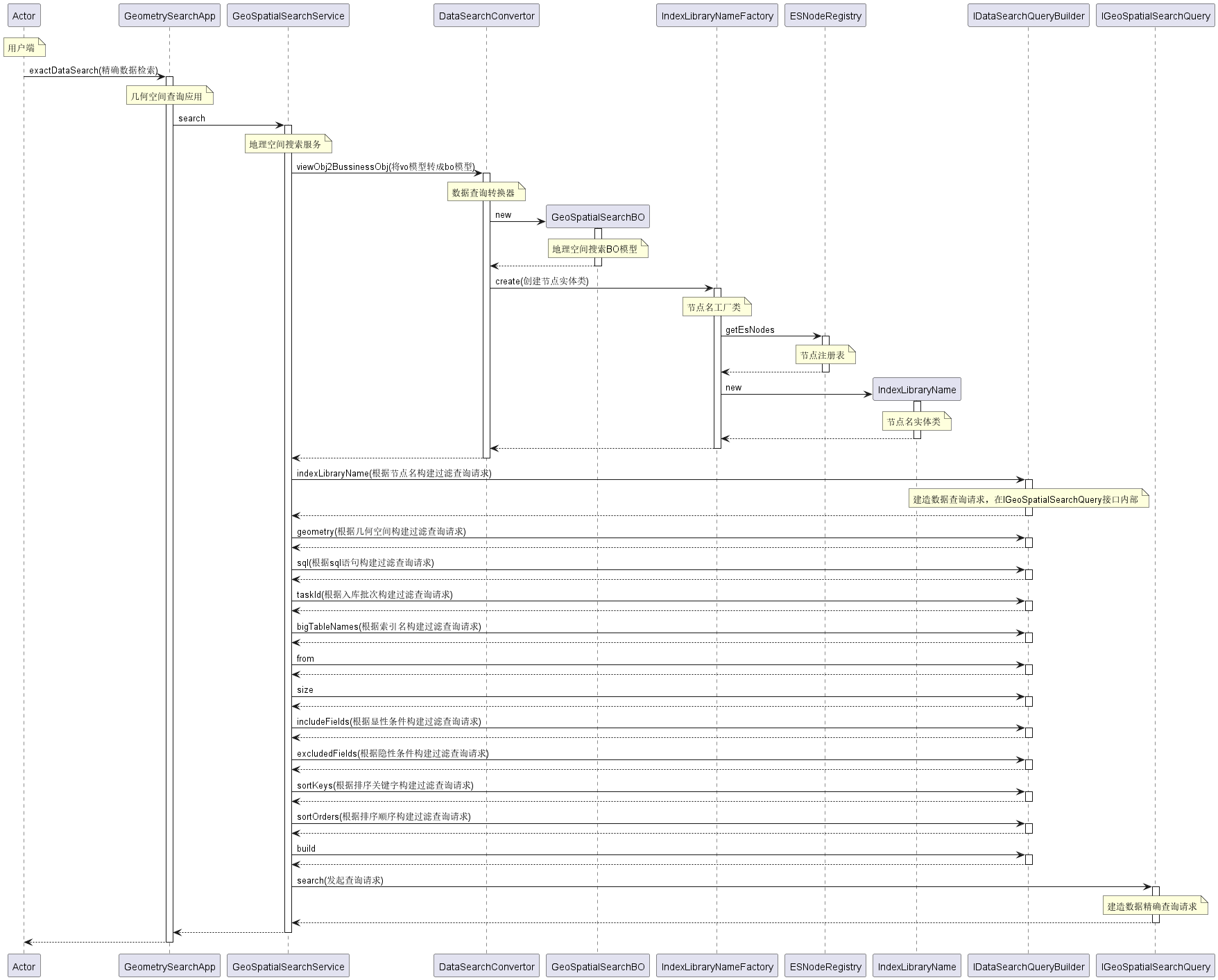The height and width of the screenshot is (980, 1218).
Task: Click the Actor participant box at the top
Action: [24, 16]
